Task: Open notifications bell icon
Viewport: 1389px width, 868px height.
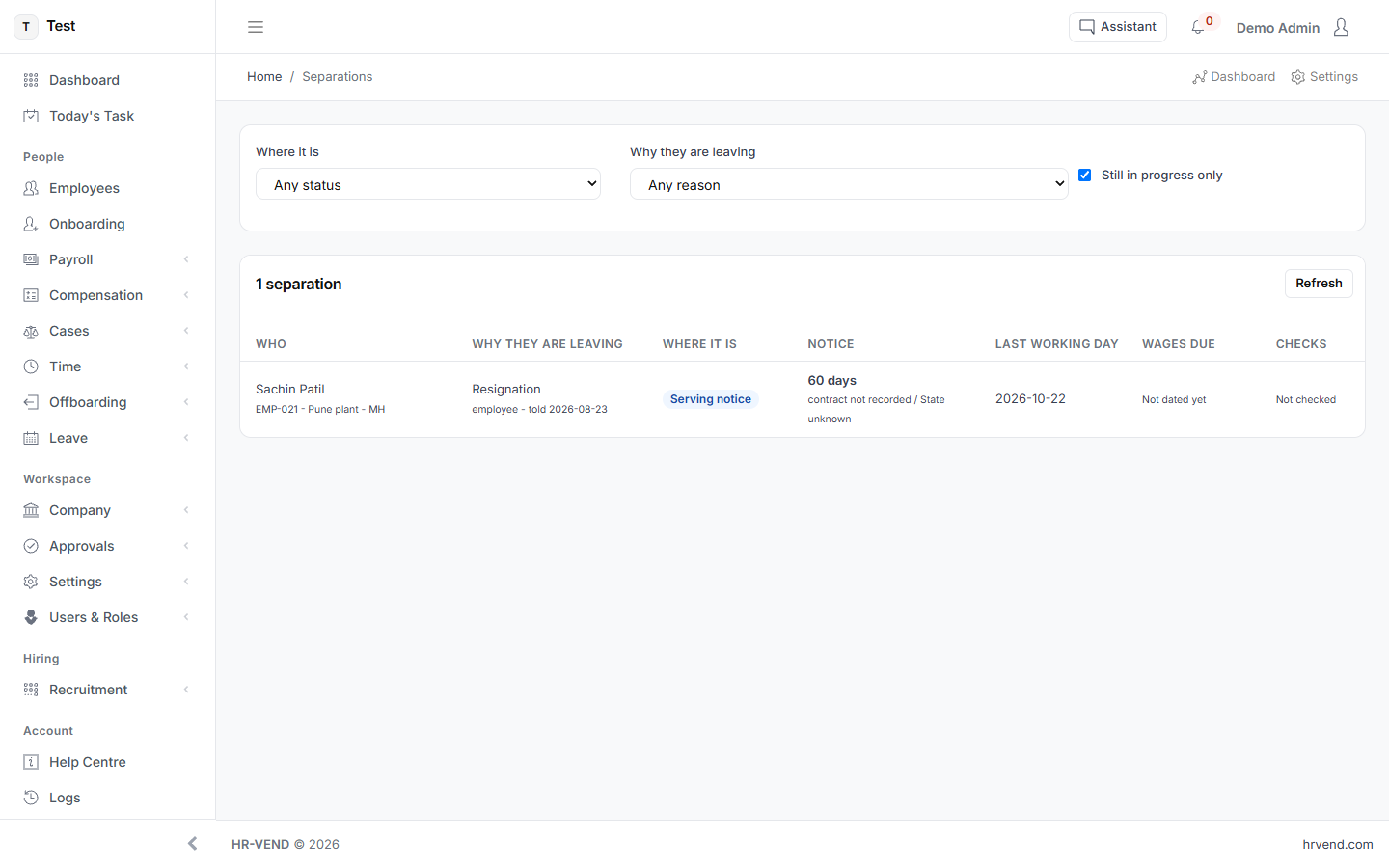Action: click(x=1198, y=27)
